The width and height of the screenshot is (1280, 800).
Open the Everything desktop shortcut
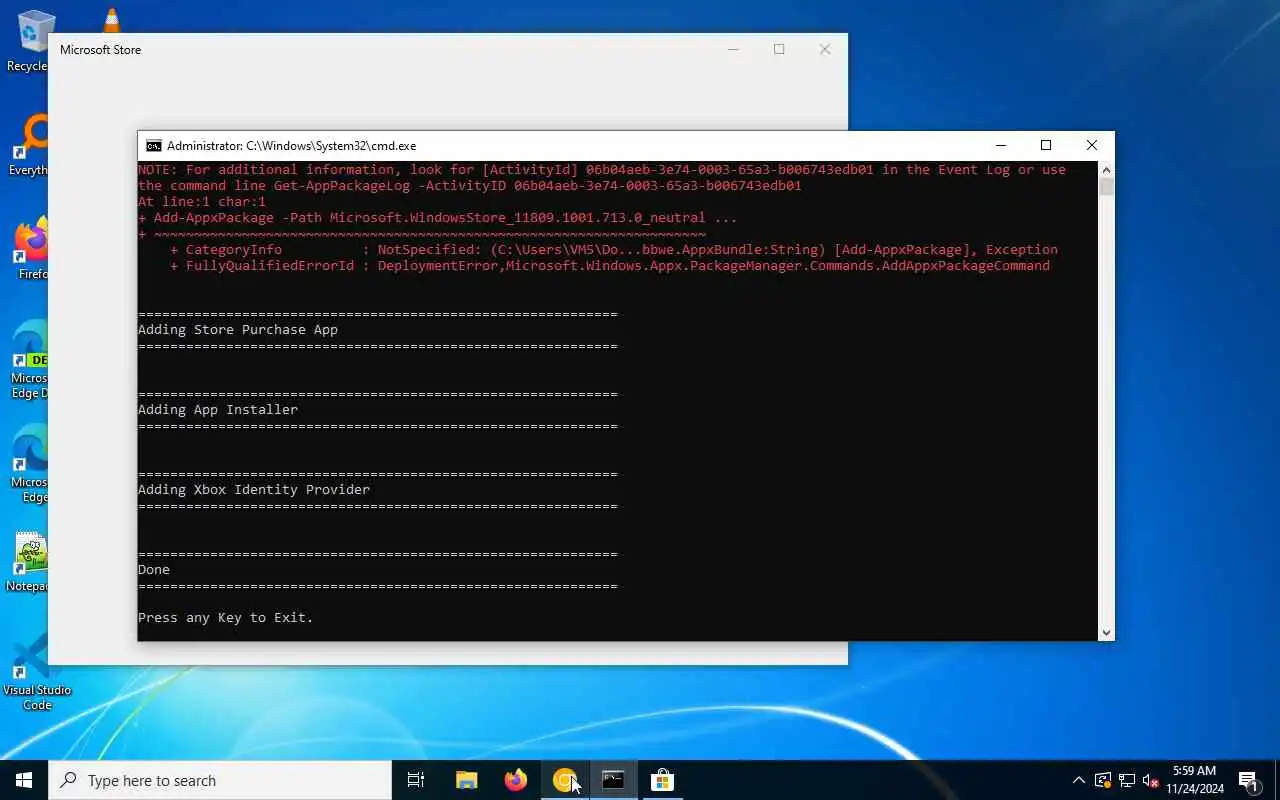tap(30, 147)
